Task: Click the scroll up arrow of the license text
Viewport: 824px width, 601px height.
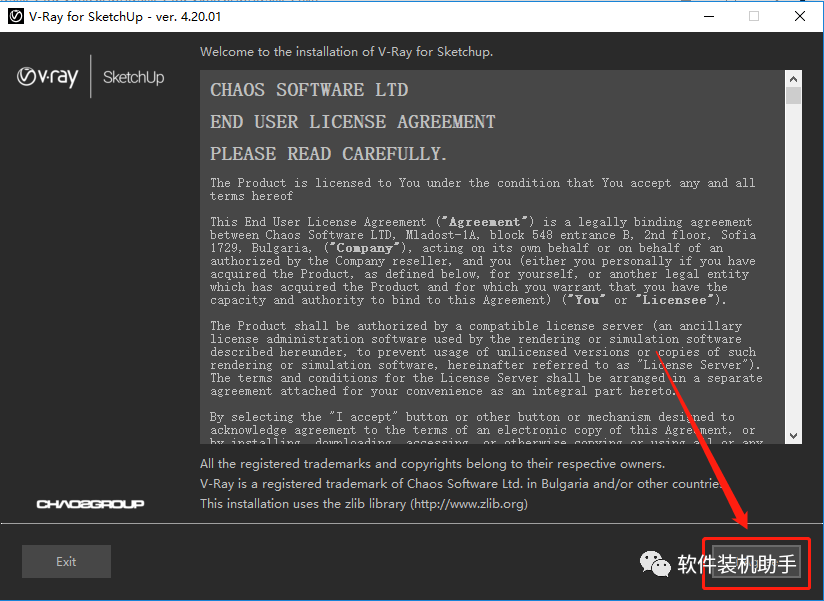Action: (x=794, y=79)
